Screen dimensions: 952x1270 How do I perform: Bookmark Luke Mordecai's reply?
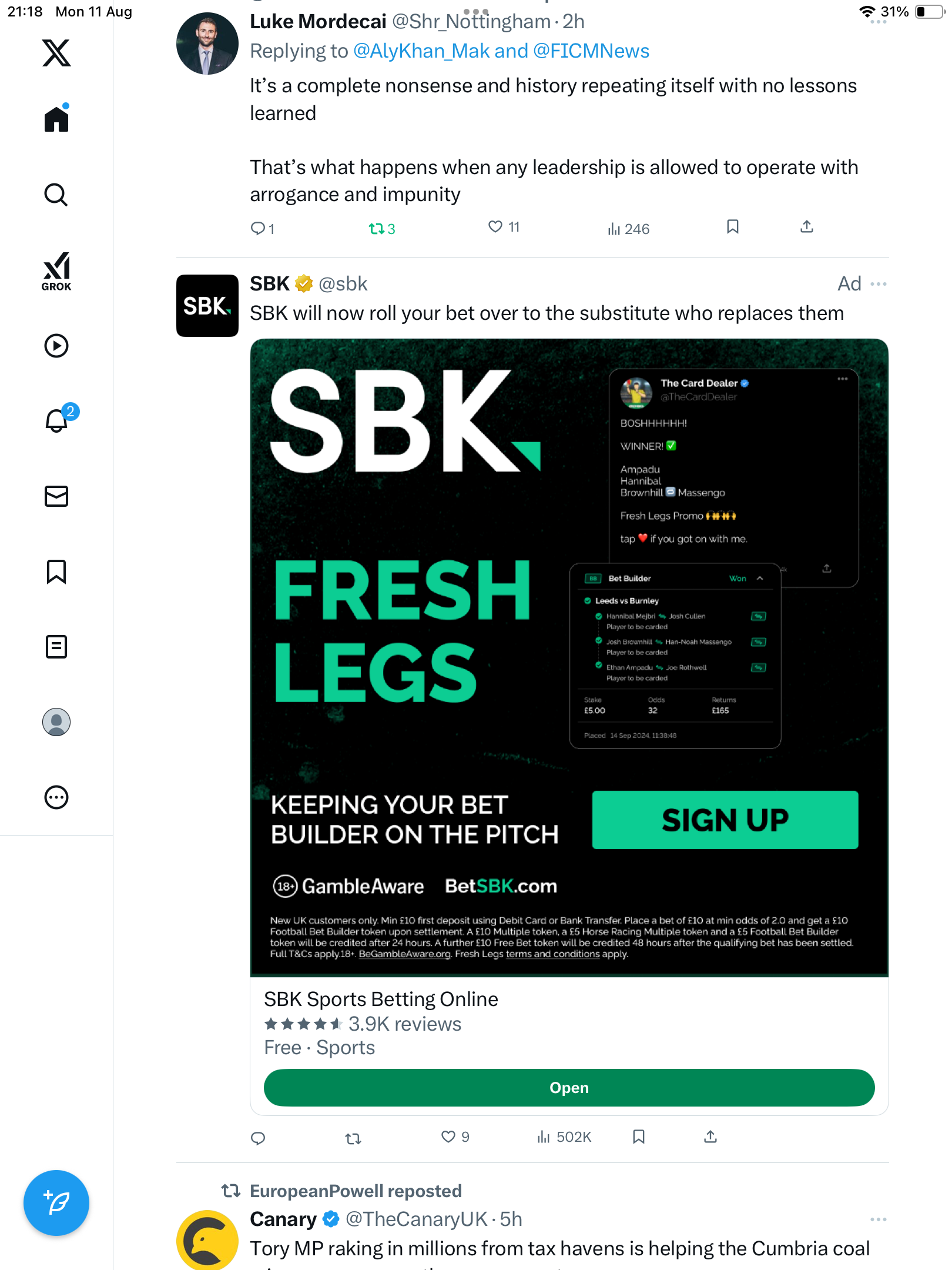click(x=732, y=227)
